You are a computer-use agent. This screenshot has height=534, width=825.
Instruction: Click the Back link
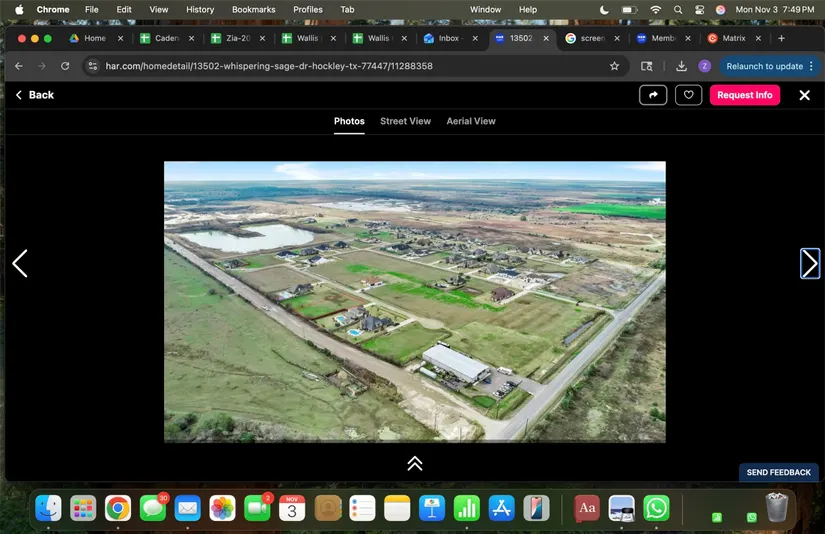[x=35, y=95]
